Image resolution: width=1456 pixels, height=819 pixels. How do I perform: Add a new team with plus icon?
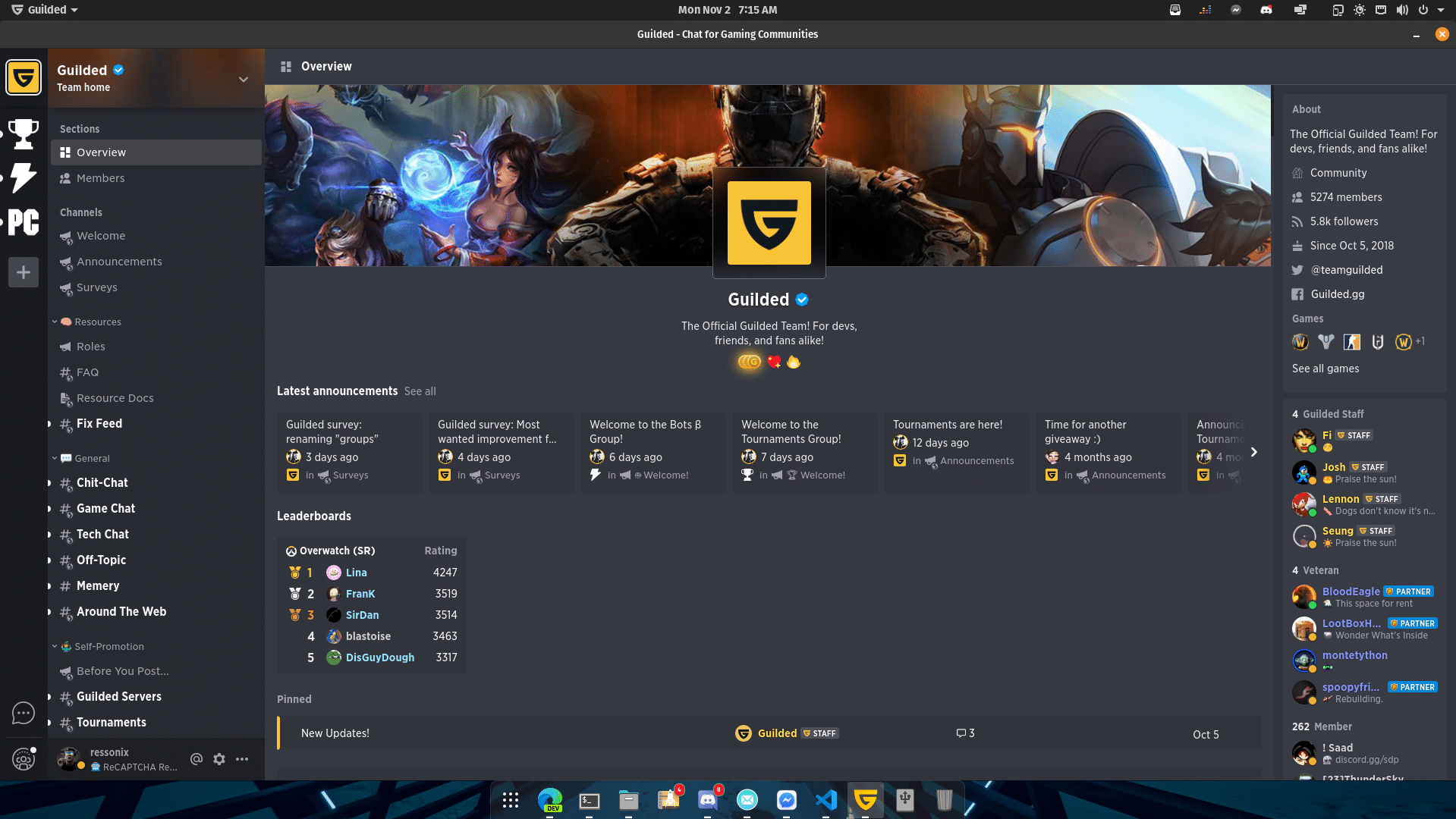[x=24, y=272]
